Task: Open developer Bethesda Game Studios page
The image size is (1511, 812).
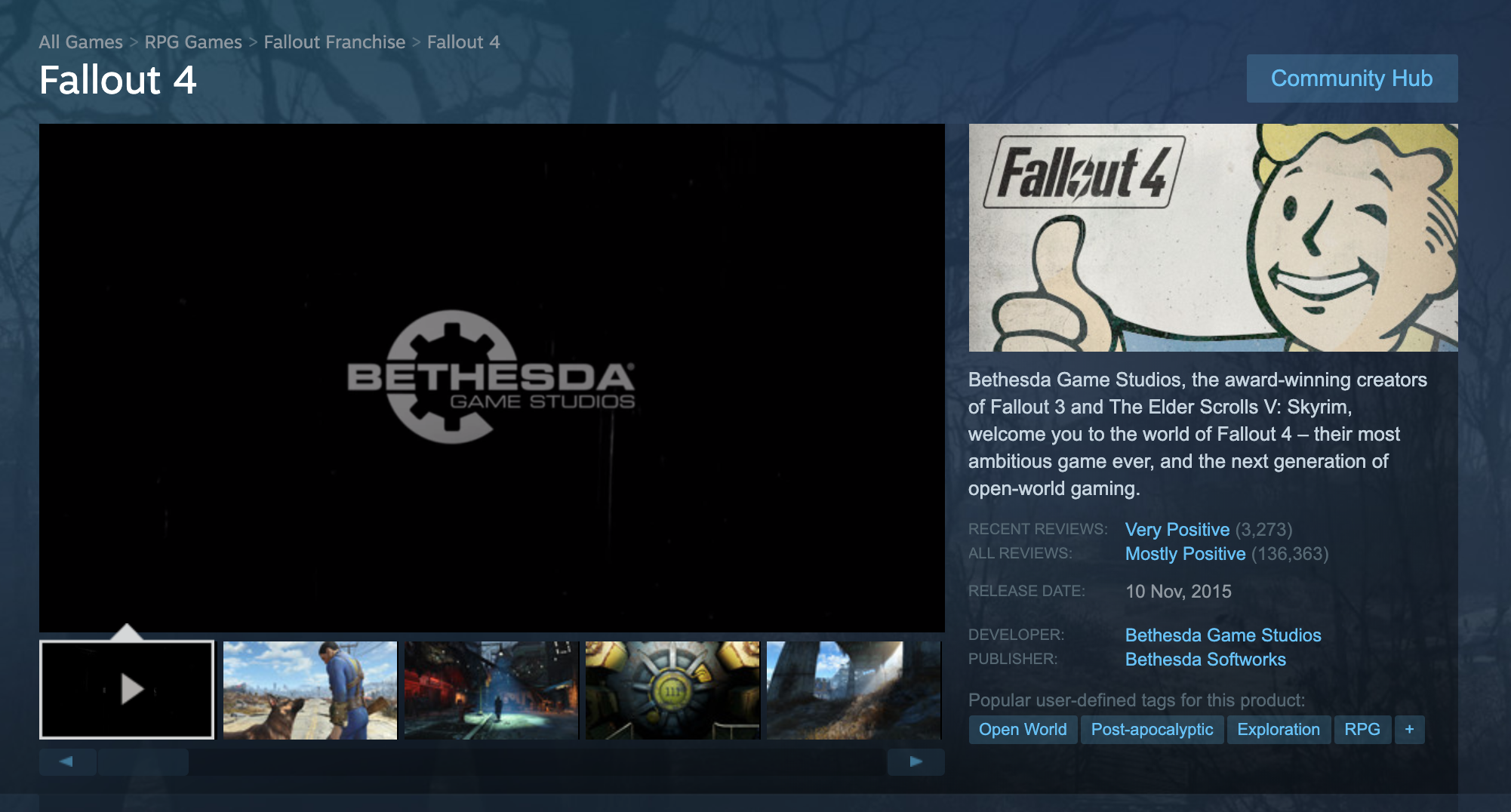Action: point(1223,635)
